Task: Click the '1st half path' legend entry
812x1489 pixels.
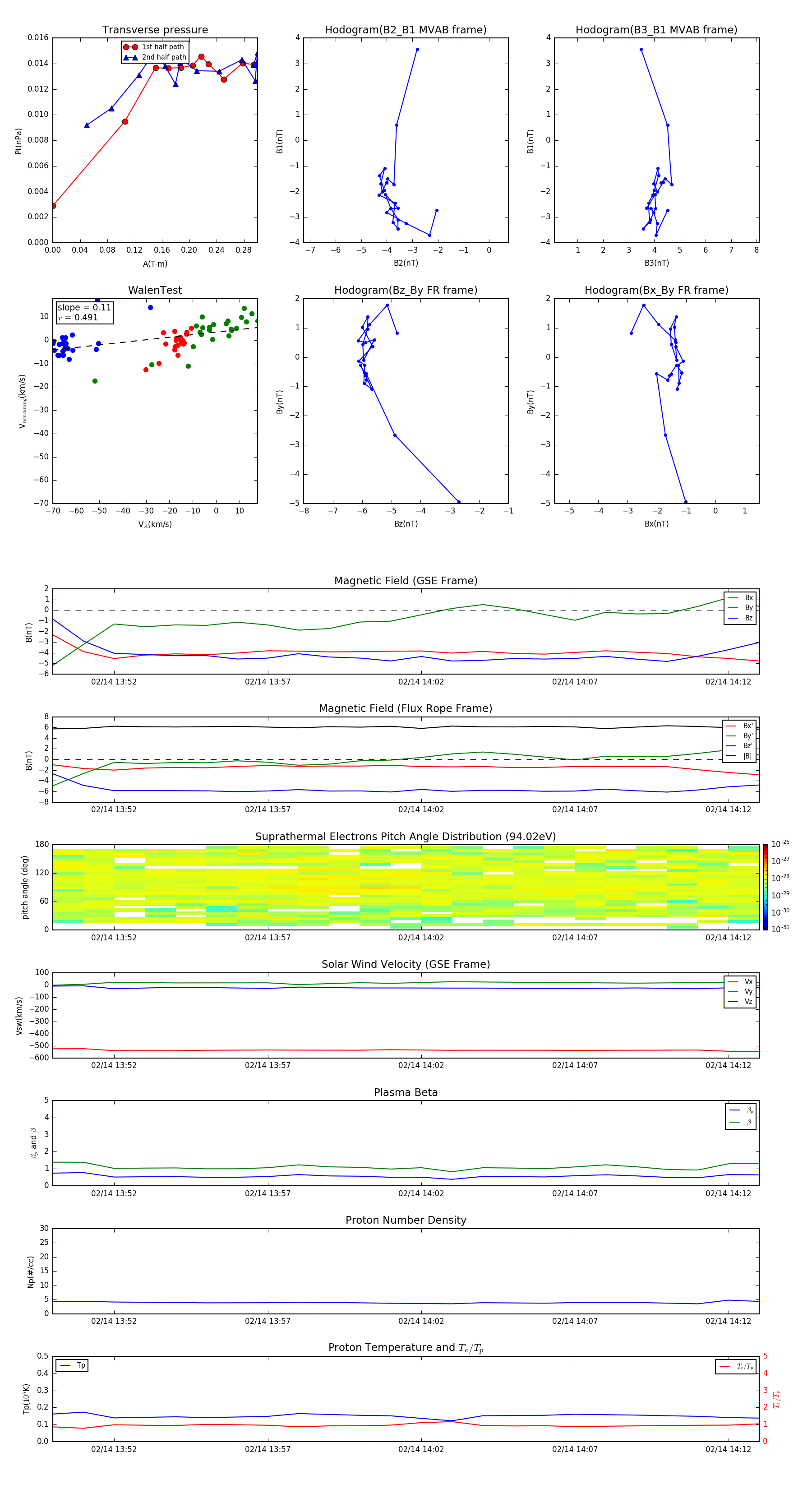Action: point(154,47)
